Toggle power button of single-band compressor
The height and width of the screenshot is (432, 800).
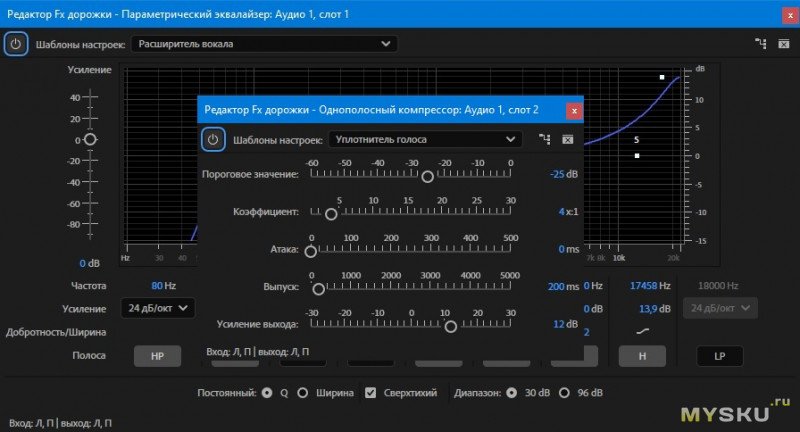click(212, 139)
